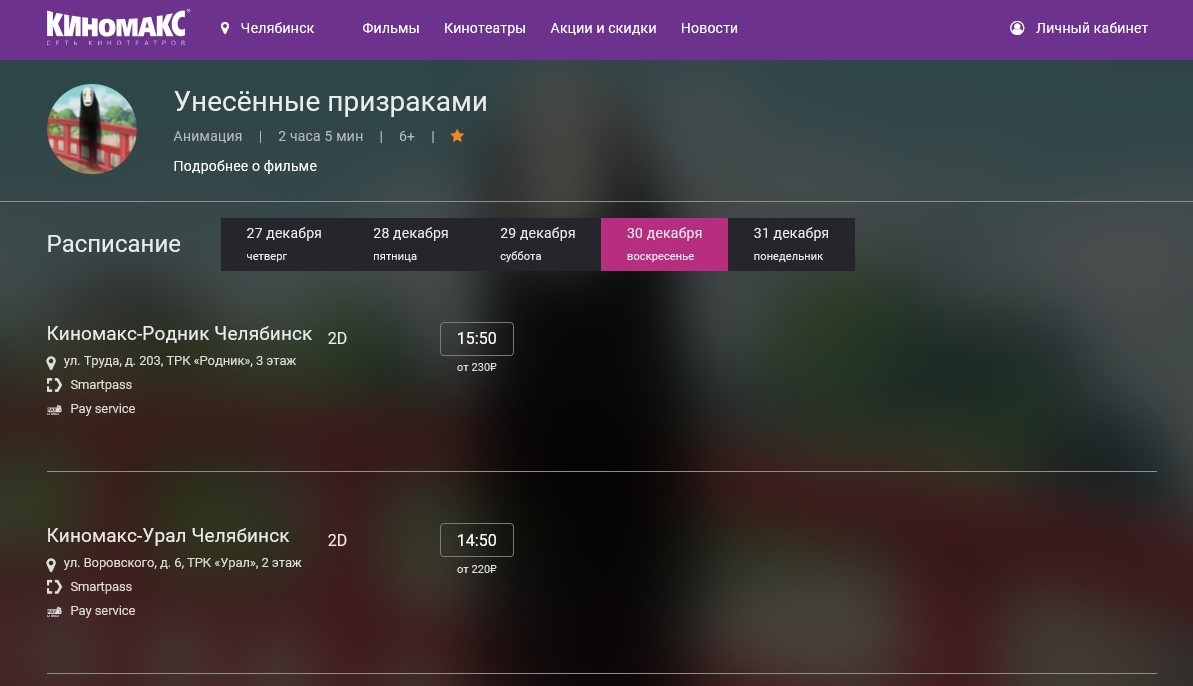Select the 30 декабря воскресенье tab

664,244
